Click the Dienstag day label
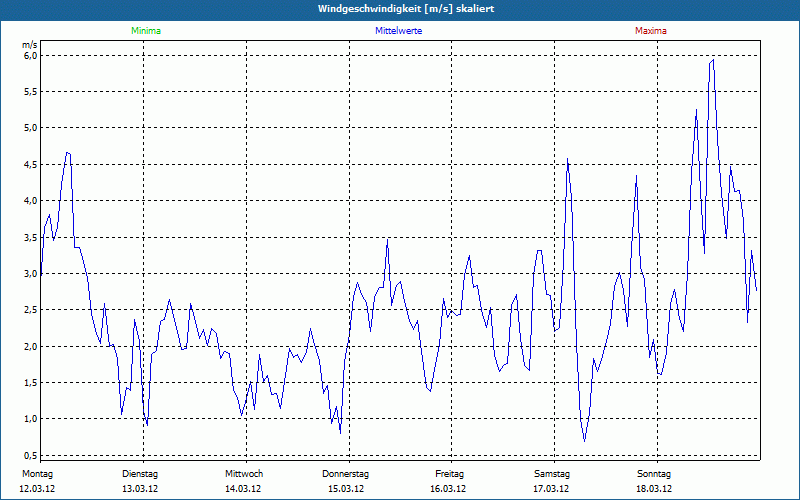 [140, 474]
